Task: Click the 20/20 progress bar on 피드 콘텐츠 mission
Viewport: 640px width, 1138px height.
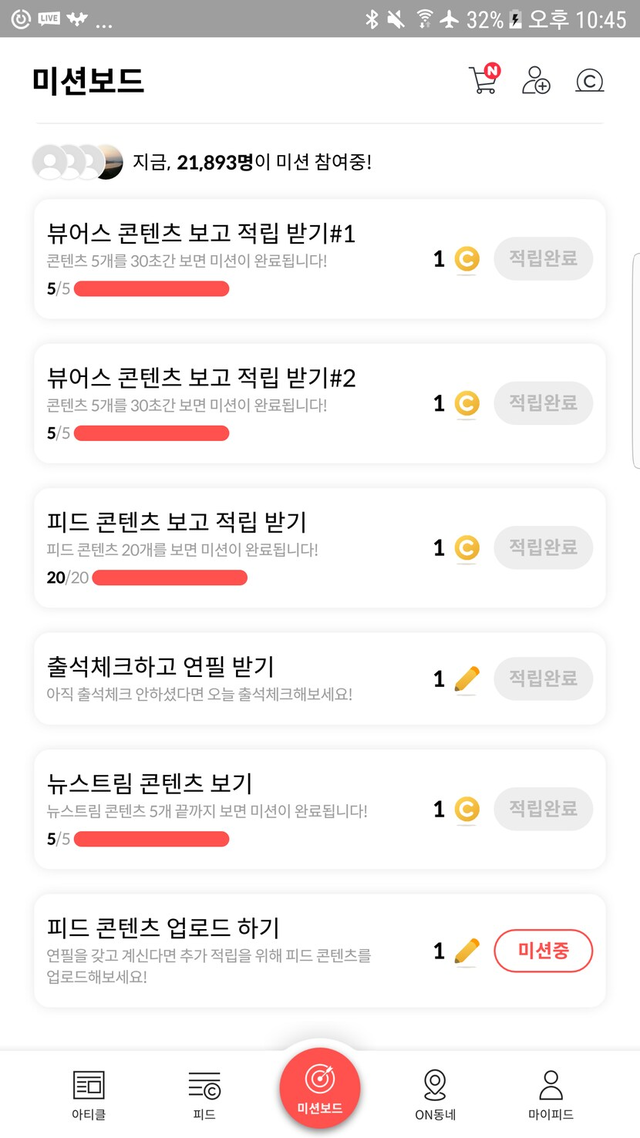Action: (169, 577)
